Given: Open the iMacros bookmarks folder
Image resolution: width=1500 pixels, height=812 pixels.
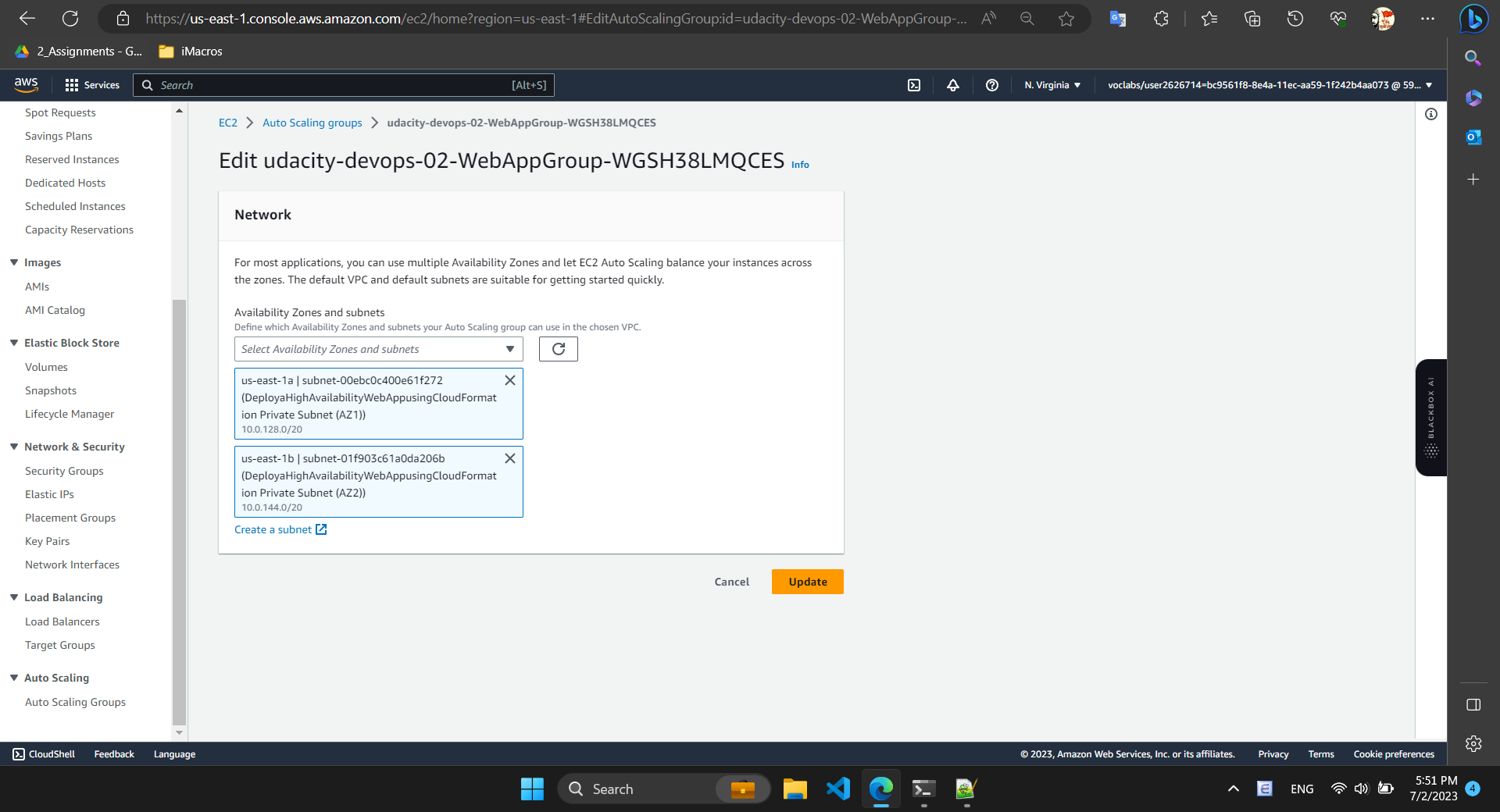Looking at the screenshot, I should click(189, 52).
